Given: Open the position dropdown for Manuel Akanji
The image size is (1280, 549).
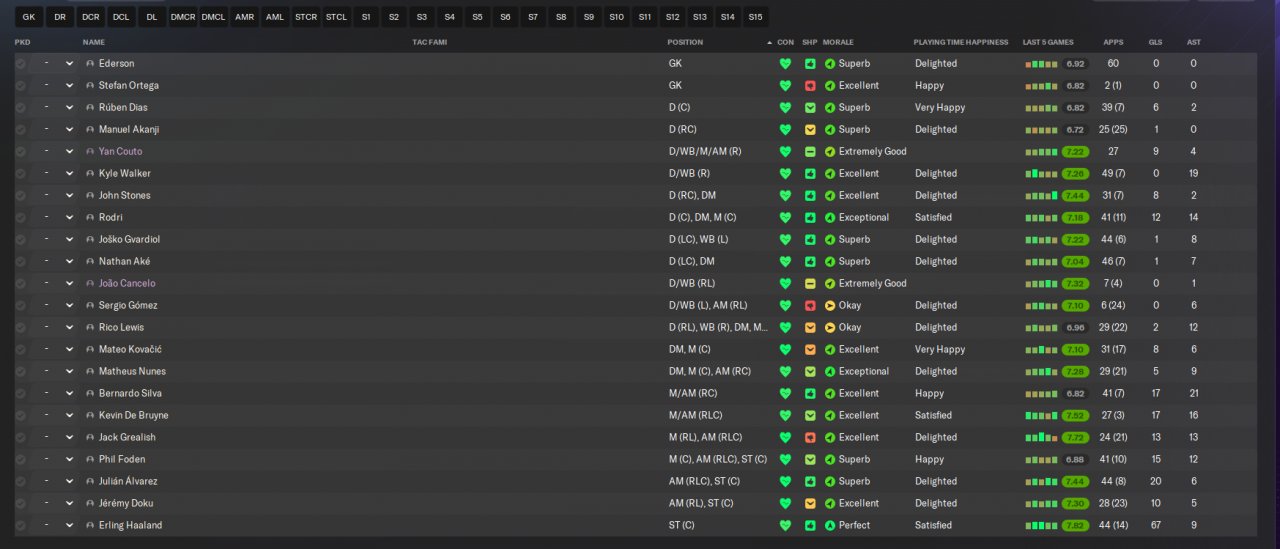Looking at the screenshot, I should click(55, 129).
